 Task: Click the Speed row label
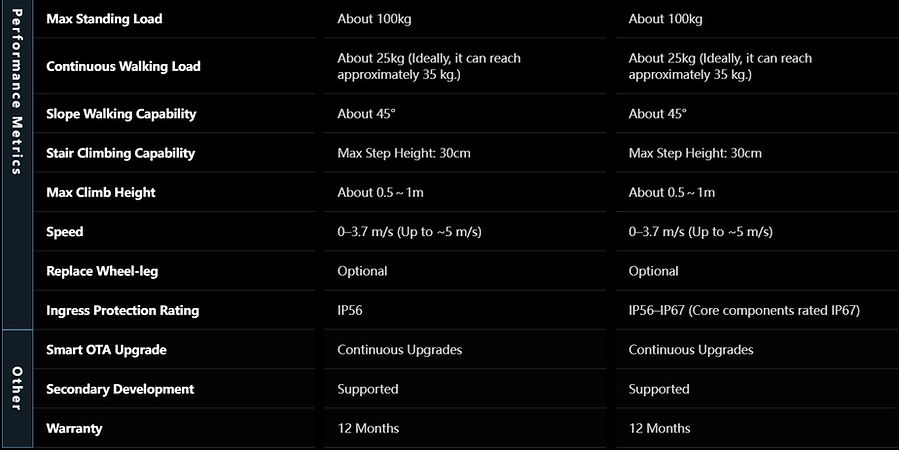click(65, 232)
